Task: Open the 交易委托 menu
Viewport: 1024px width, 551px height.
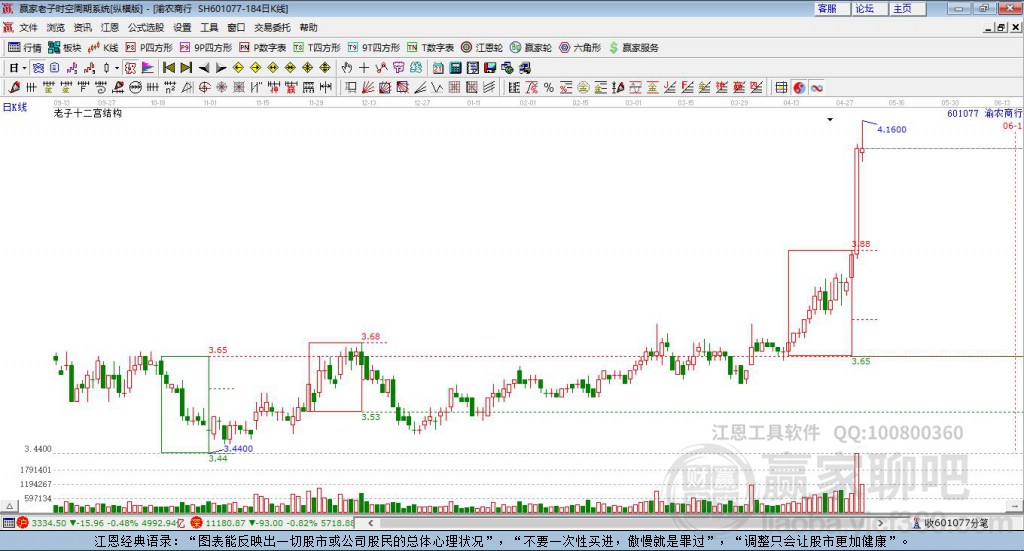Action: pyautogui.click(x=272, y=27)
